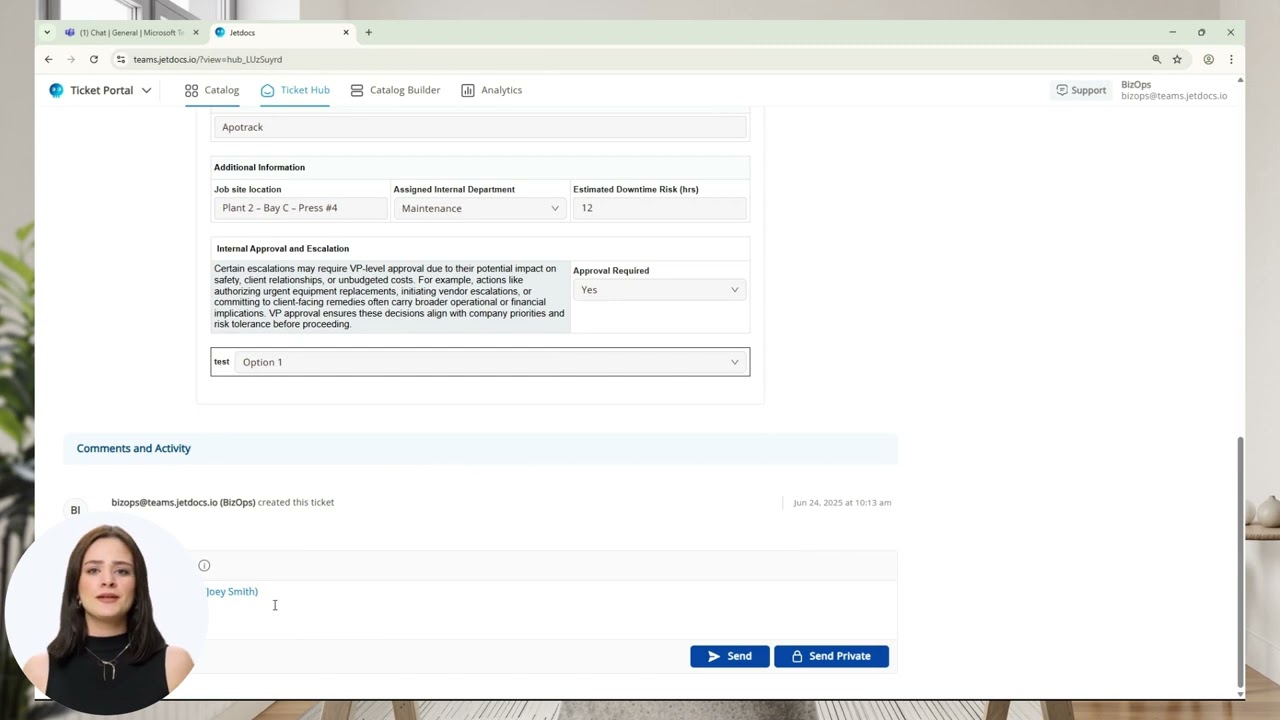Reload the page with the refresh icon
Screen dimensions: 1280x720
click(x=94, y=59)
